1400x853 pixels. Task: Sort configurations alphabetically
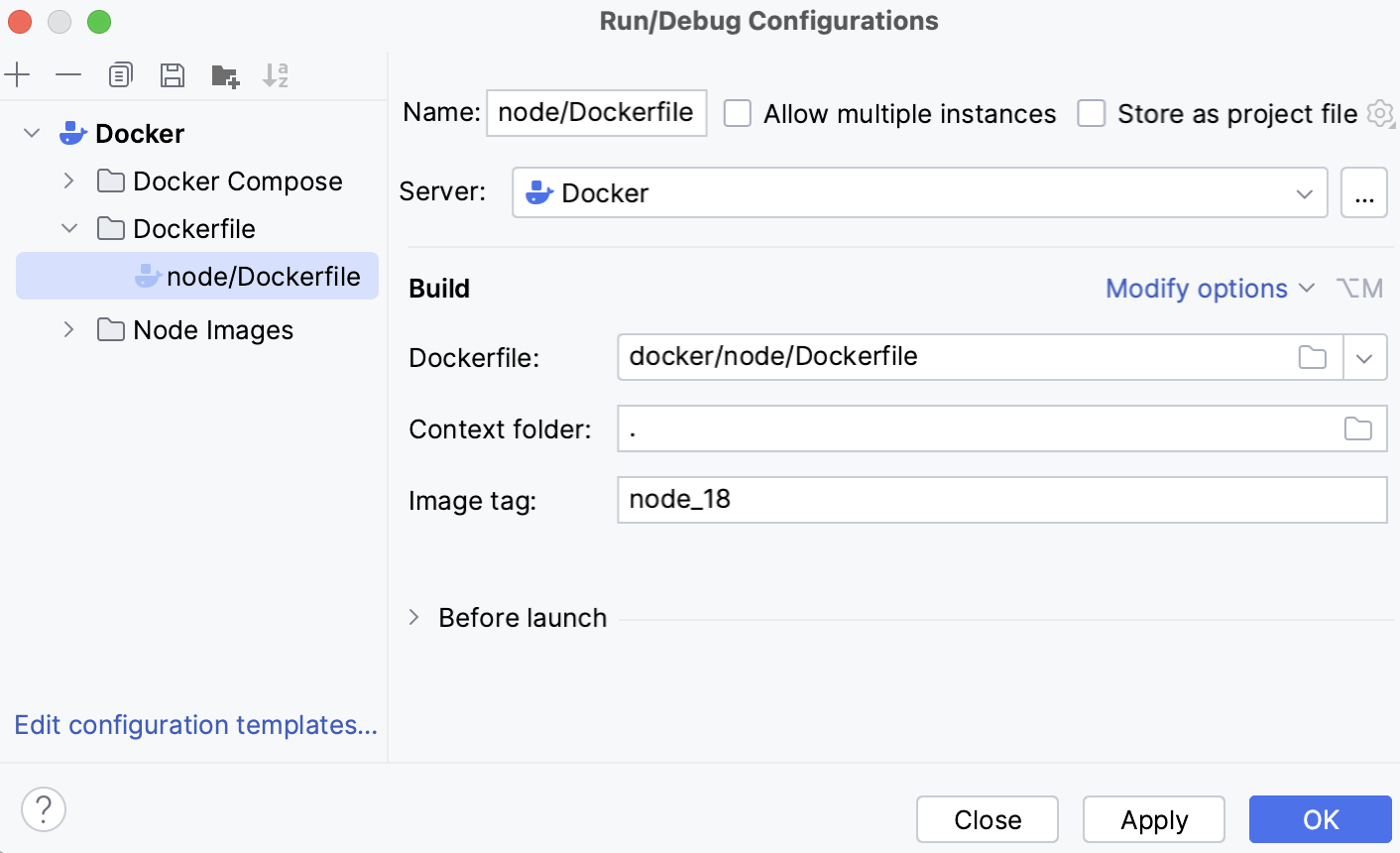(277, 74)
